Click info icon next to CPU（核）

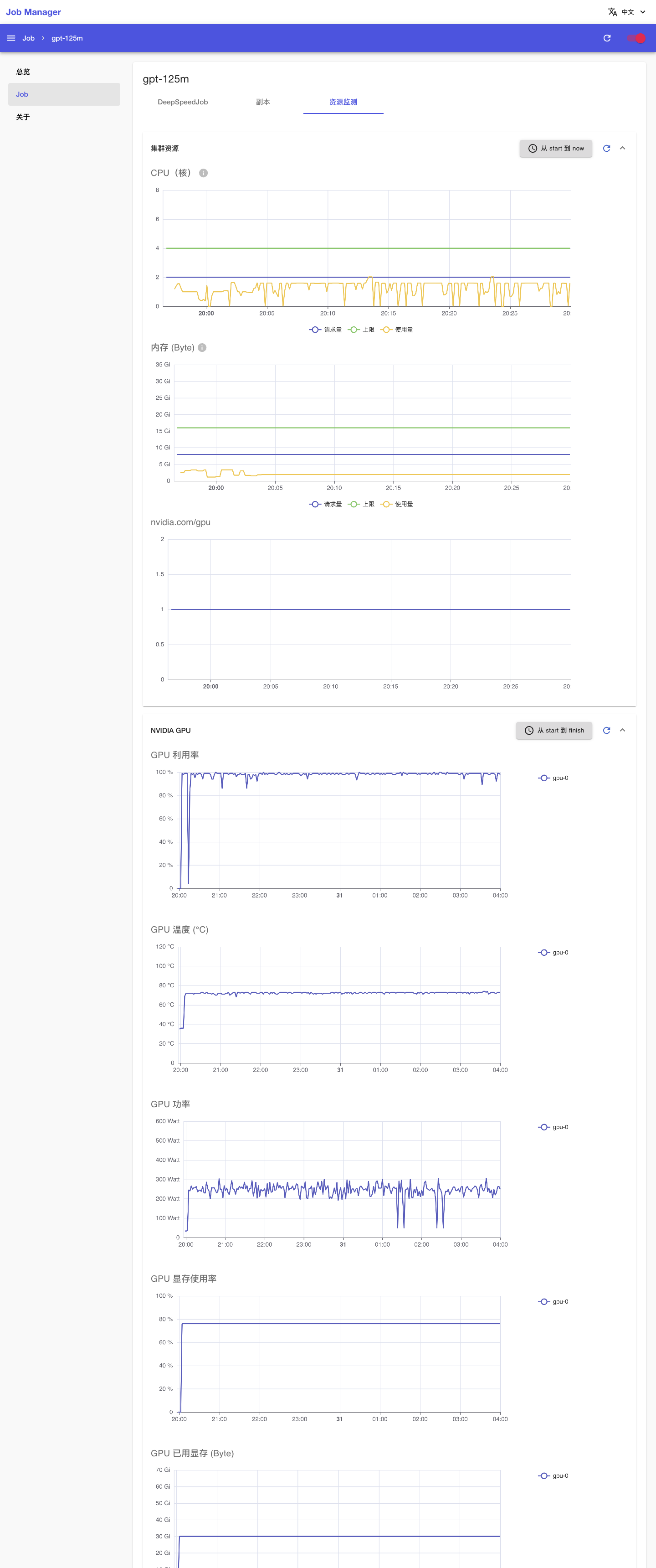click(203, 173)
